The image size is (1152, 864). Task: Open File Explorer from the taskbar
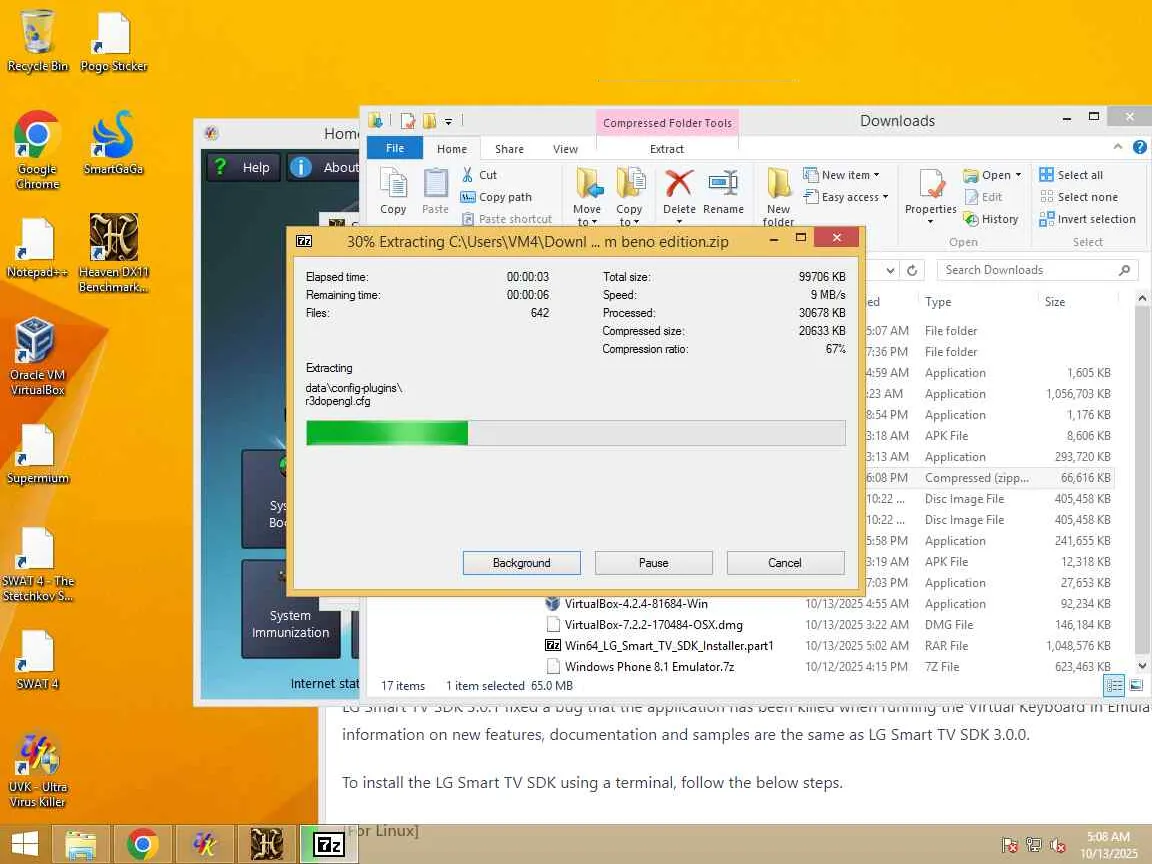pyautogui.click(x=80, y=844)
